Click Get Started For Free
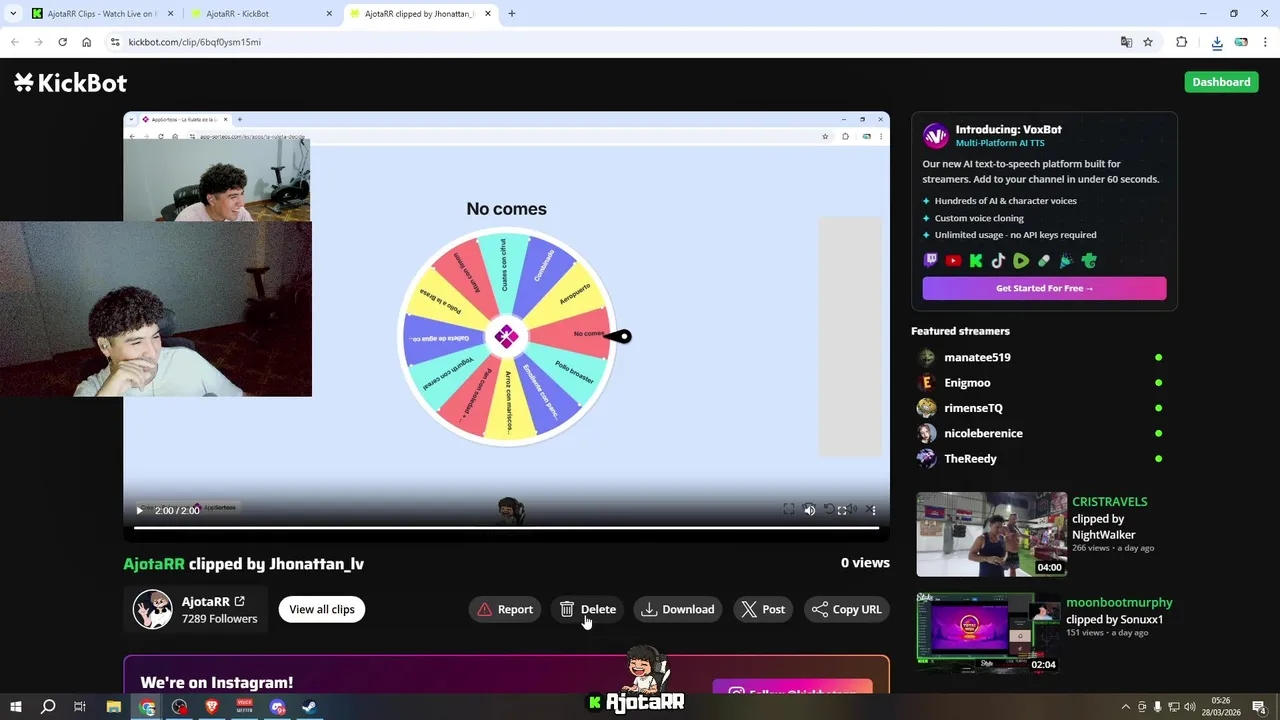1280x720 pixels. [1044, 288]
